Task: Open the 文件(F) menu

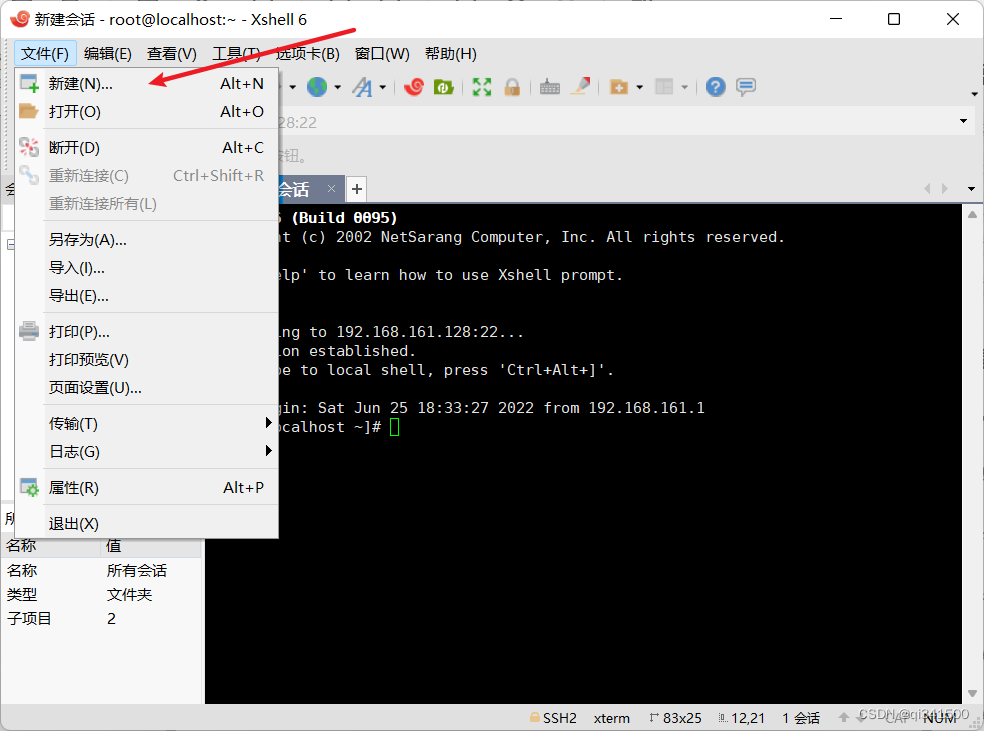Action: tap(45, 54)
